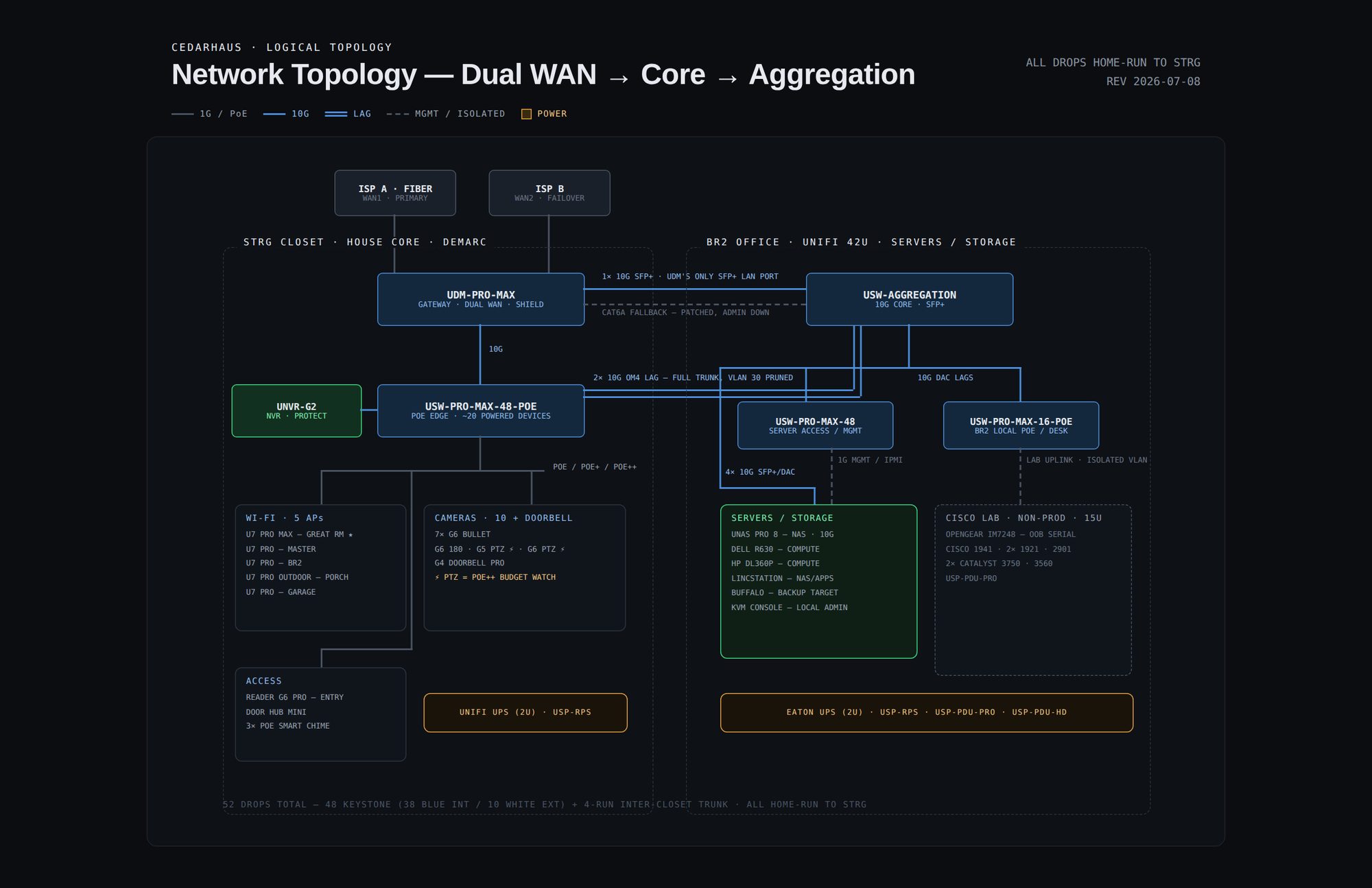
Task: Select the U7 PRO MAX — GREAT RM row
Action: (x=299, y=535)
